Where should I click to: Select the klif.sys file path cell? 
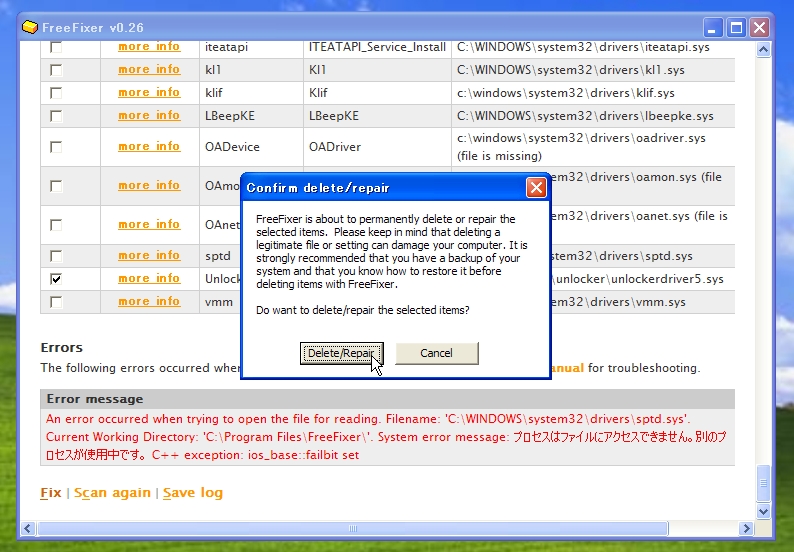(x=593, y=93)
